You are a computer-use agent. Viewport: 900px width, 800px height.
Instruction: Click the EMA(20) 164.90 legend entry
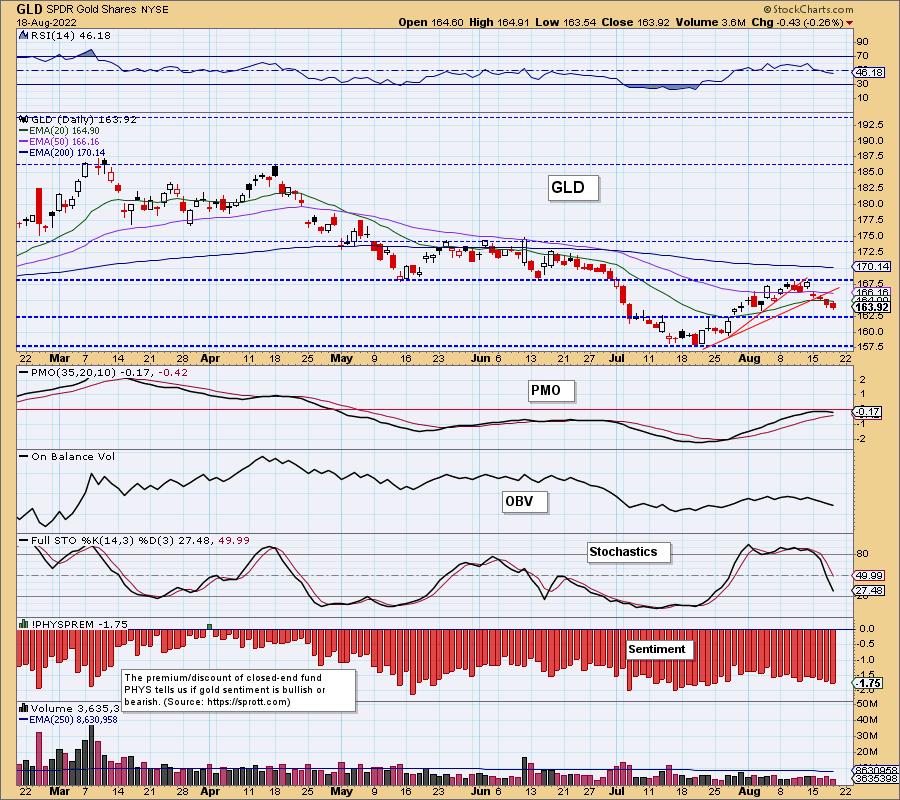pos(60,131)
